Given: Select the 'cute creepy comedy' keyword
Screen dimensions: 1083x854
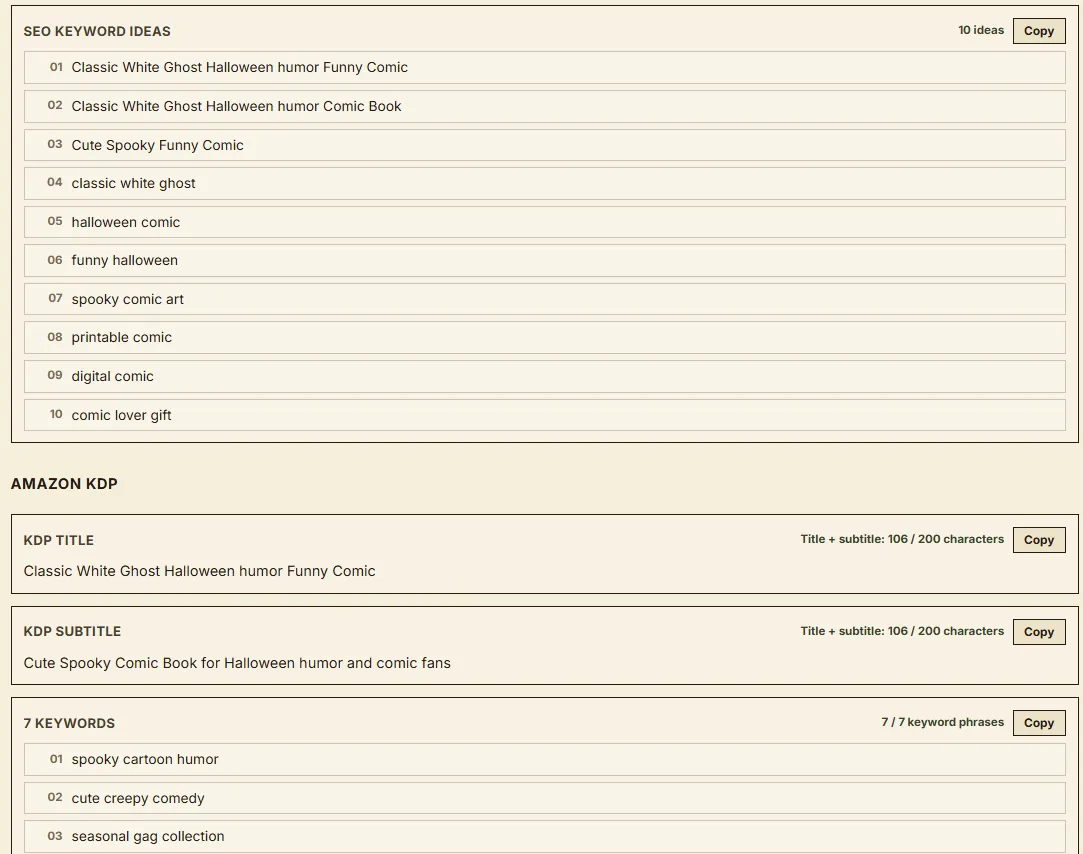Looking at the screenshot, I should tap(544, 798).
